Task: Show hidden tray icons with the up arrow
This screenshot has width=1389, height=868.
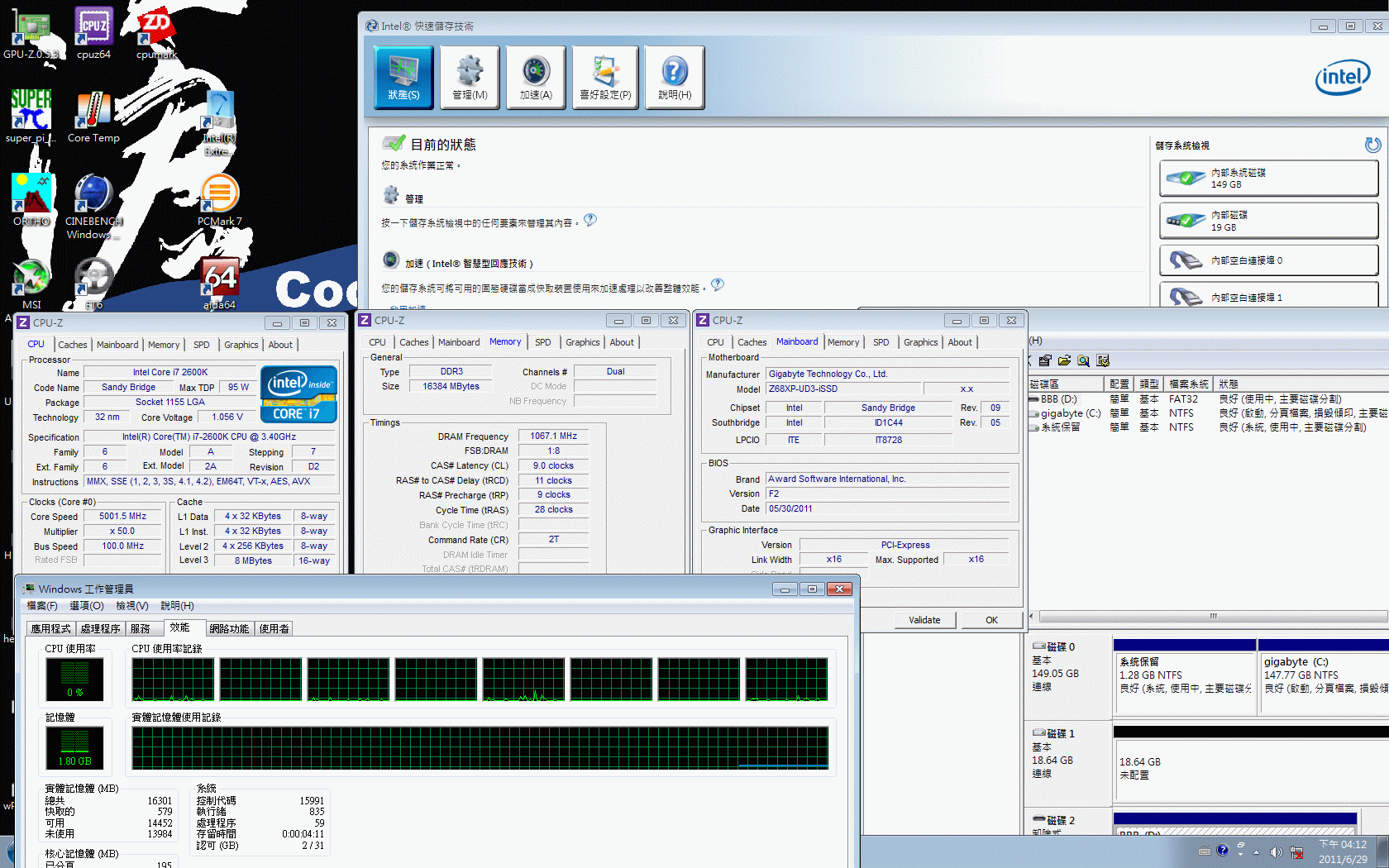Action: (1256, 852)
